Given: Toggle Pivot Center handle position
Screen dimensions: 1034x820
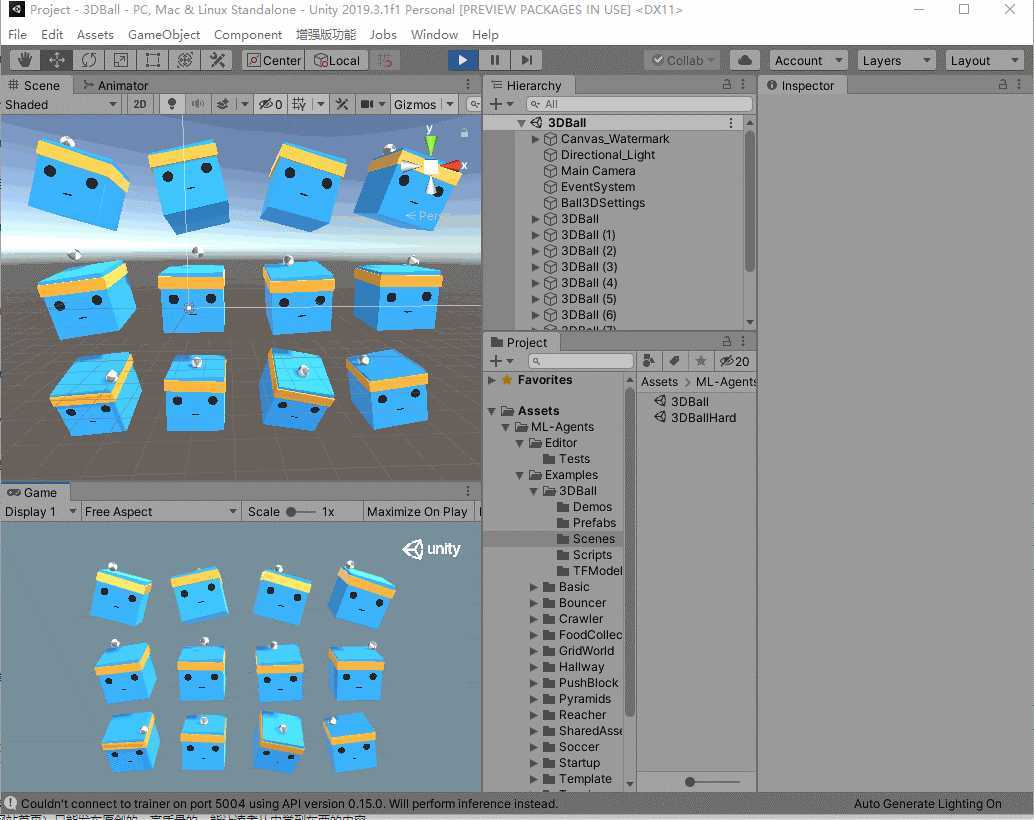Looking at the screenshot, I should coord(273,60).
